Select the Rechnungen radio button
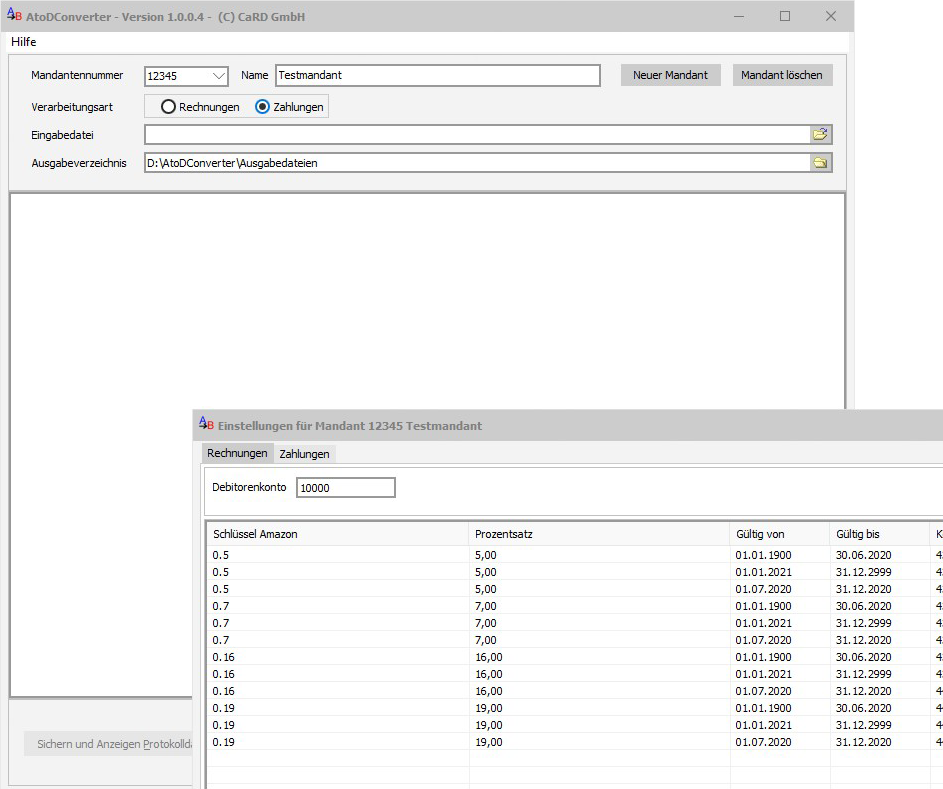The height and width of the screenshot is (789, 943). click(x=169, y=107)
